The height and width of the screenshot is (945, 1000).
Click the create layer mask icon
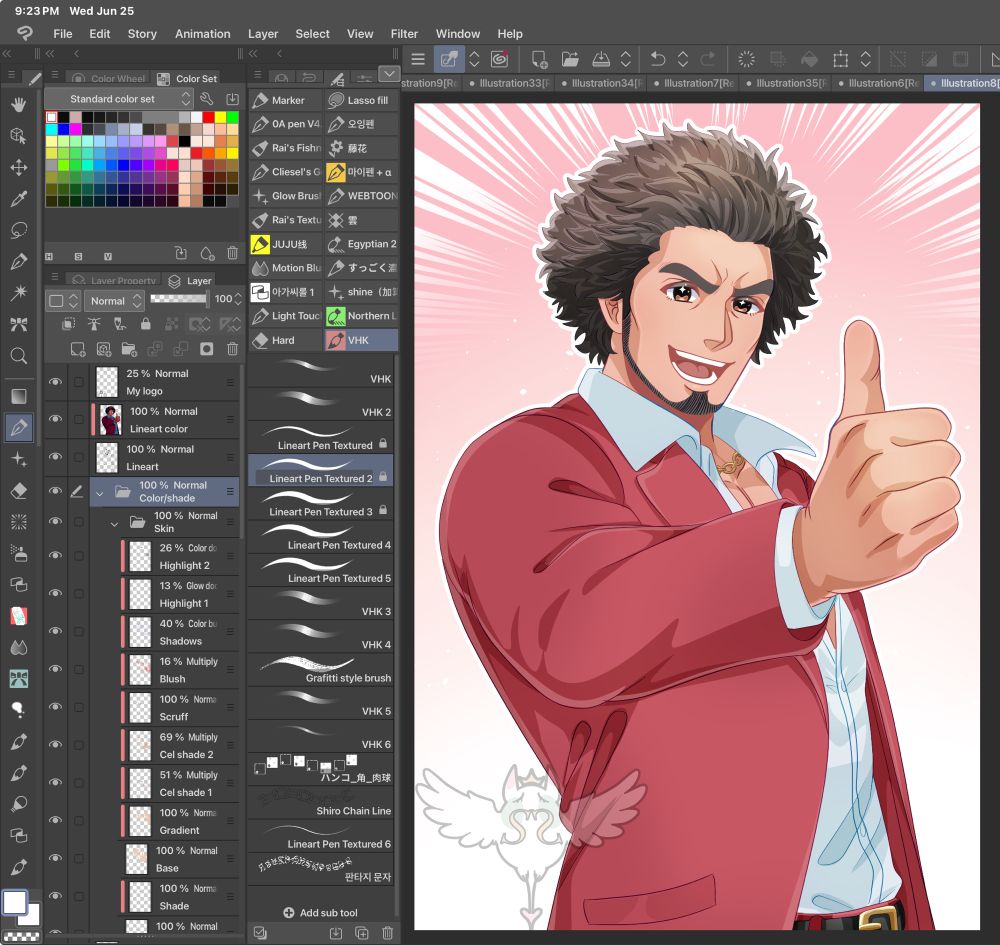coord(207,349)
